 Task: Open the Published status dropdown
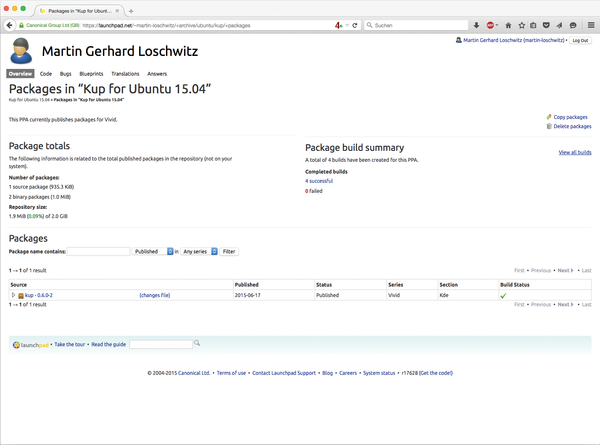coord(153,251)
